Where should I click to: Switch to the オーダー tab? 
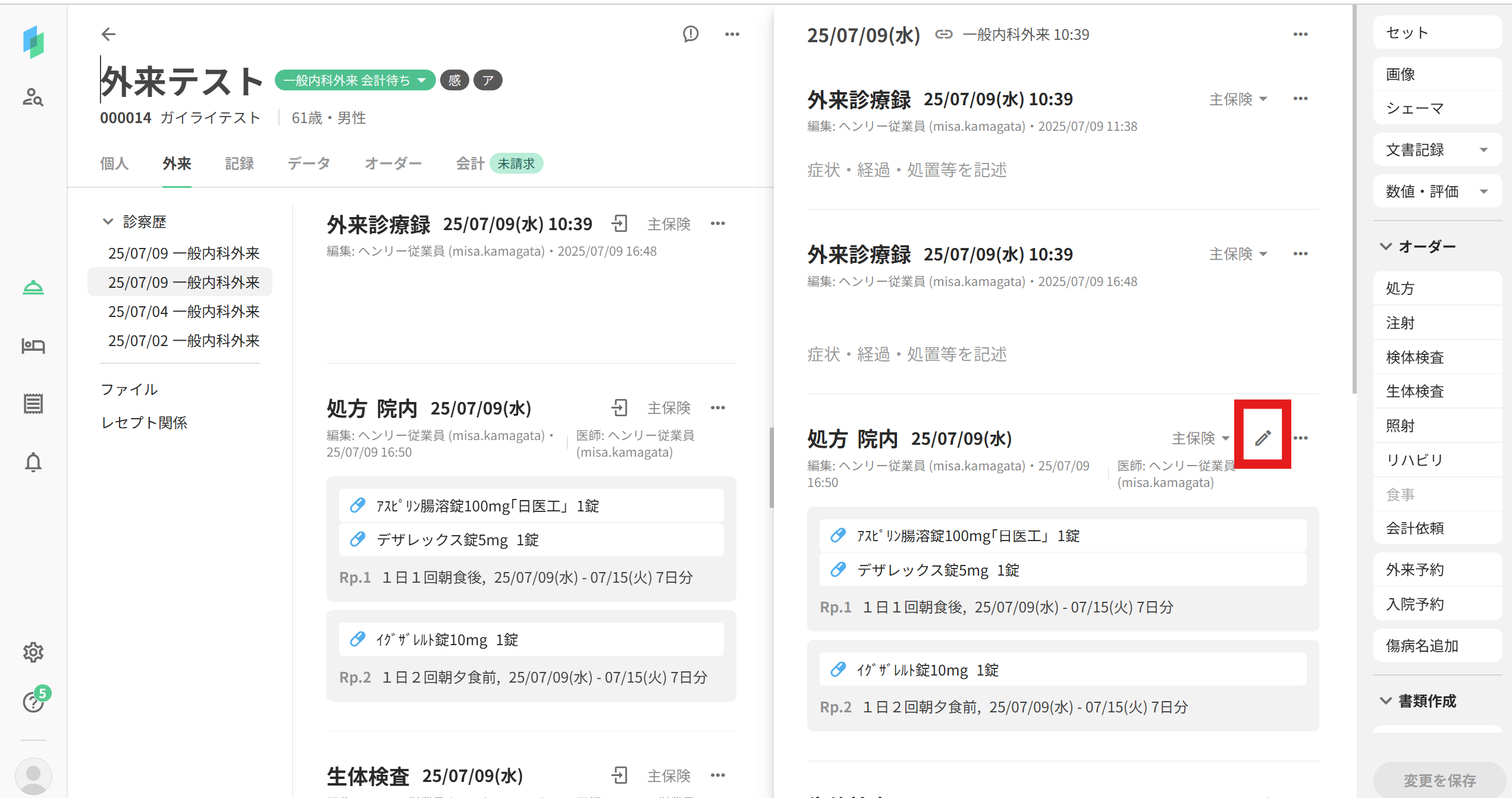coord(393,164)
